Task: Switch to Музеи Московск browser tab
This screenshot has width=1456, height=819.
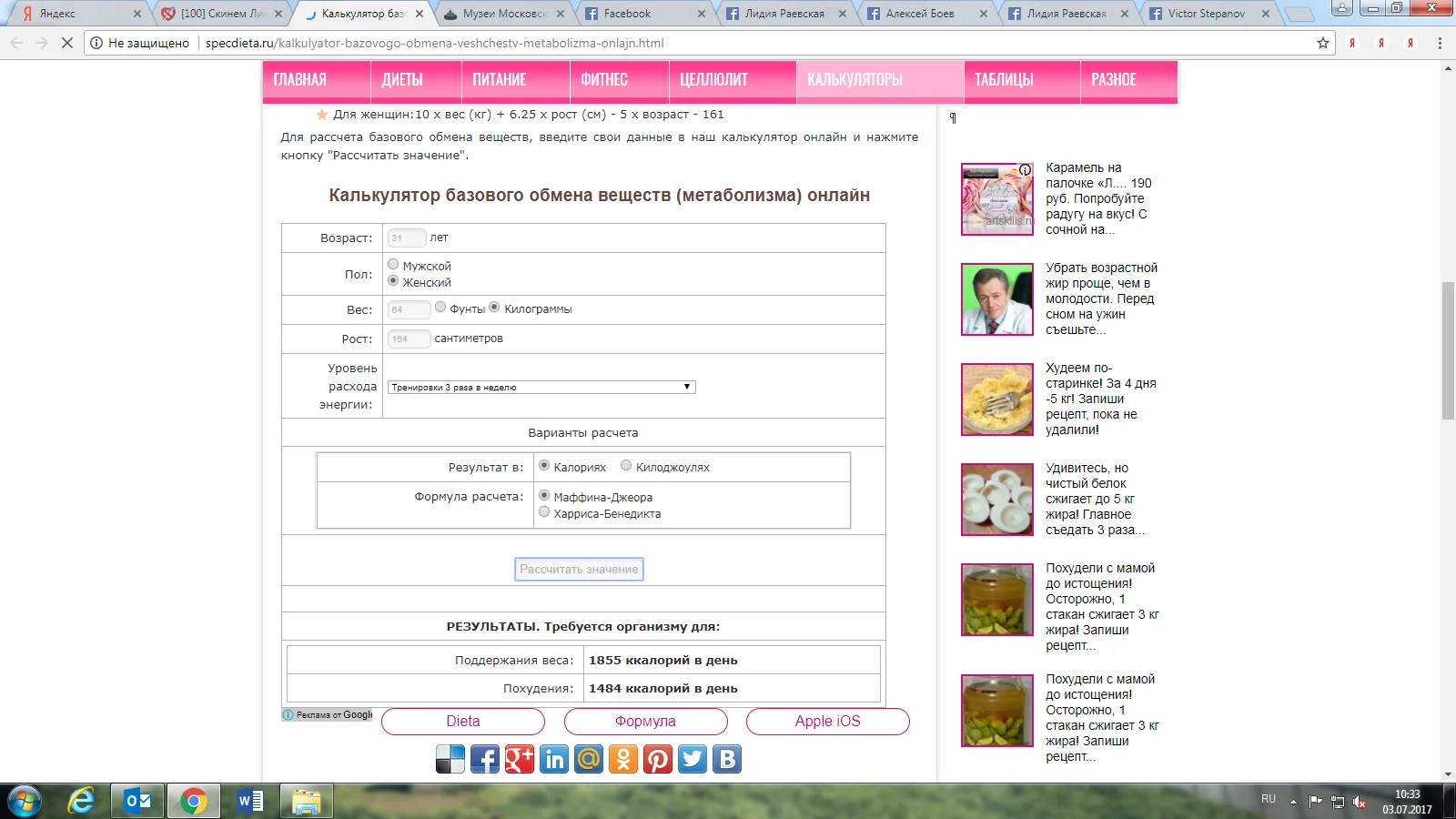Action: pyautogui.click(x=503, y=14)
